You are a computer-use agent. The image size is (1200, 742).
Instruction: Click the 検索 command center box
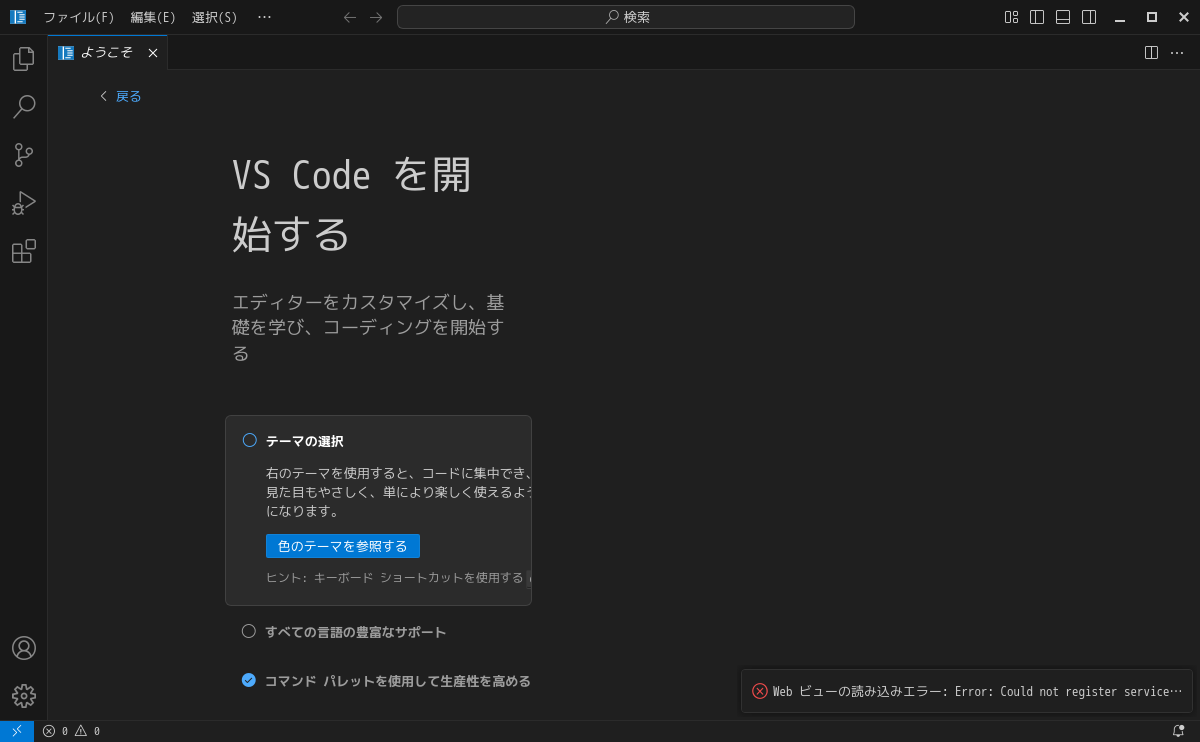click(x=626, y=17)
